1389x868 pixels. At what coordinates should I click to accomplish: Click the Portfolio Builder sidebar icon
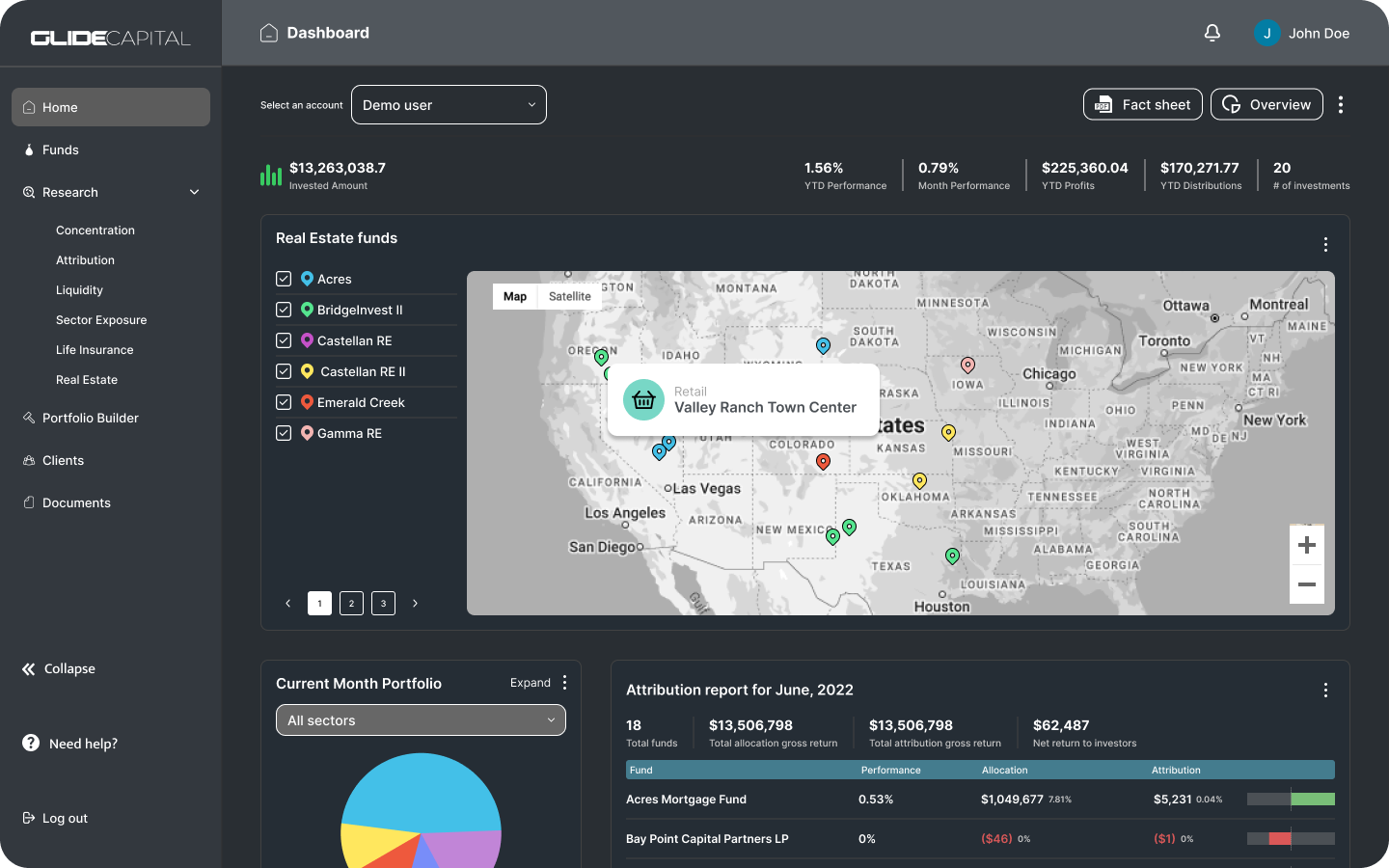(29, 418)
